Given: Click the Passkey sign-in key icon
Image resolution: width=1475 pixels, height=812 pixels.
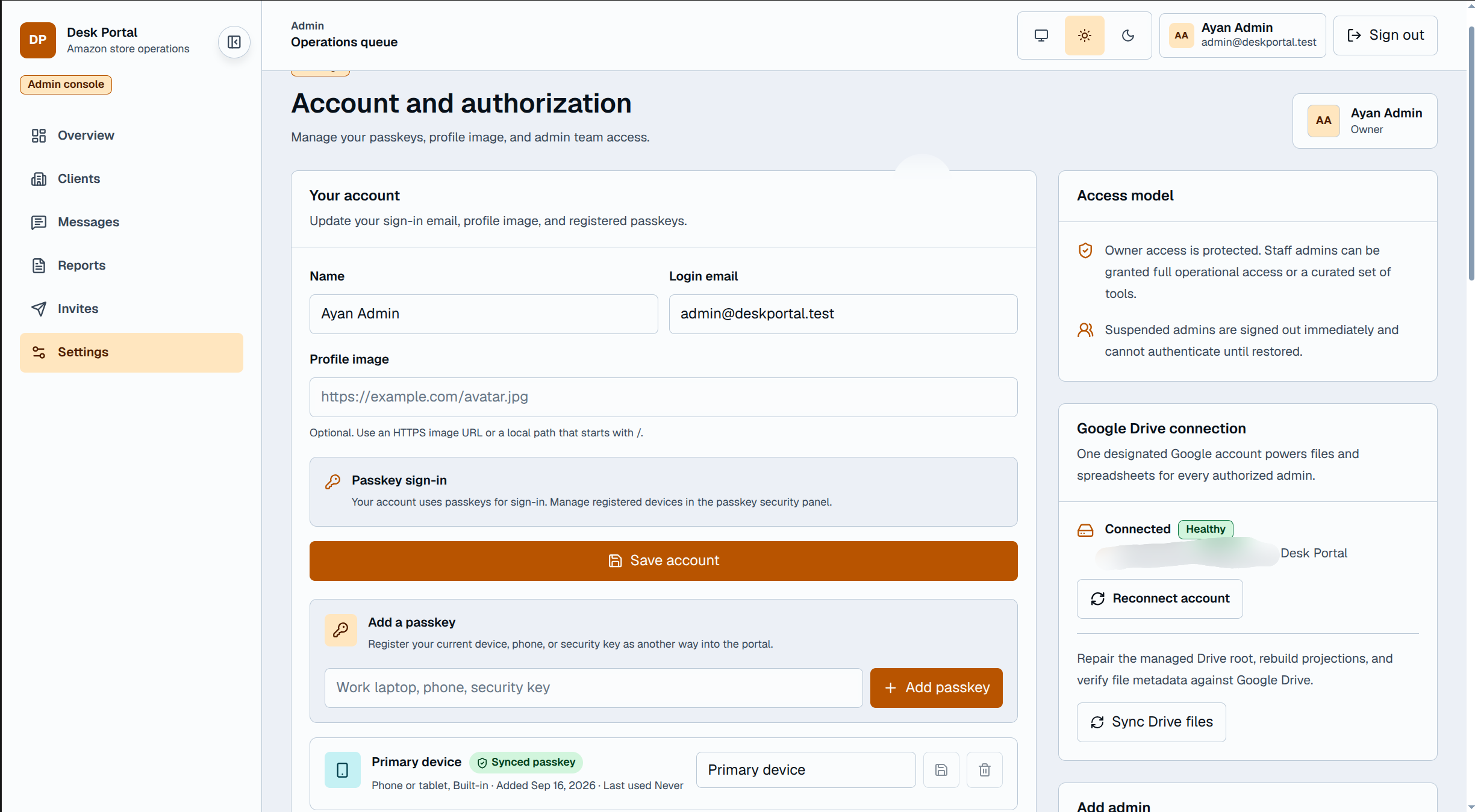Looking at the screenshot, I should coord(332,481).
